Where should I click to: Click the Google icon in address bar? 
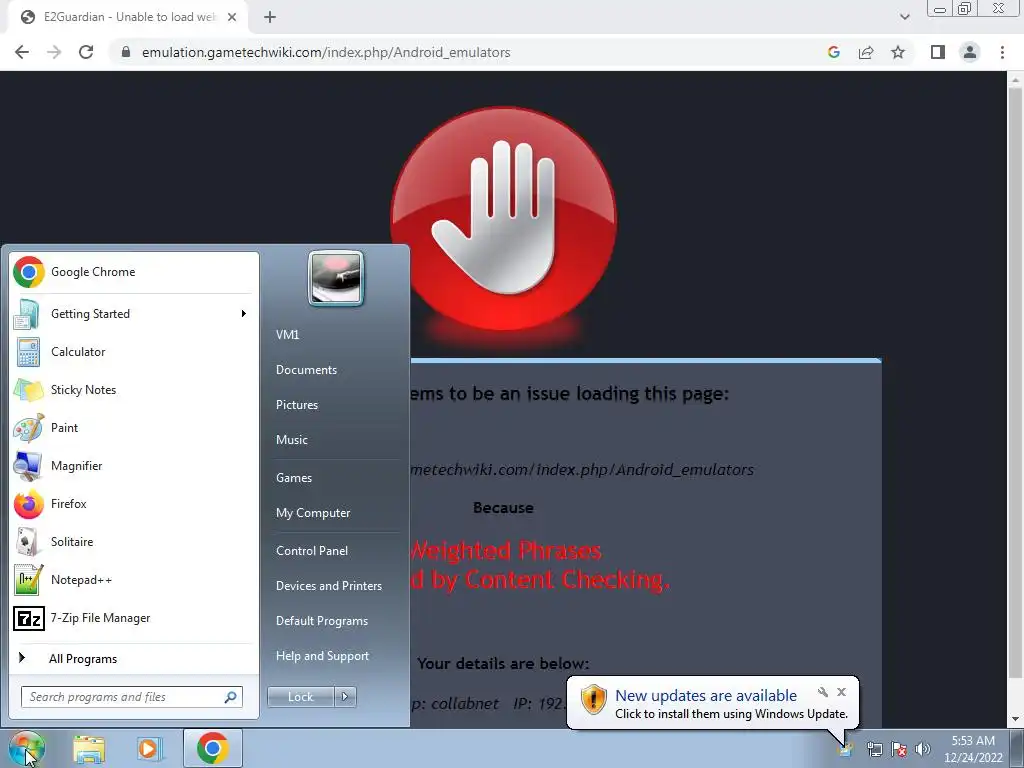pyautogui.click(x=834, y=52)
